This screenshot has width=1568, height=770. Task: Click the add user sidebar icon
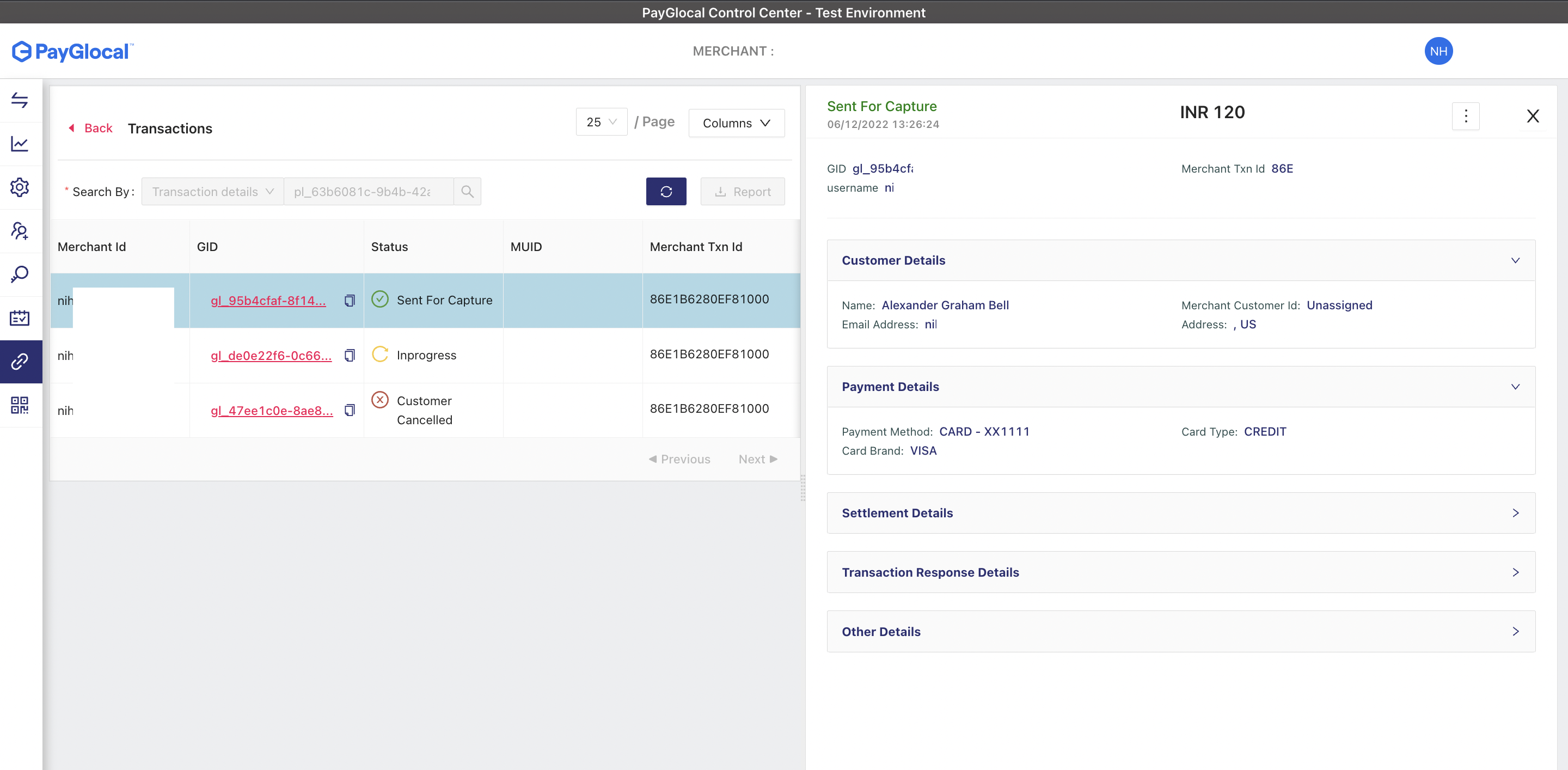(20, 231)
